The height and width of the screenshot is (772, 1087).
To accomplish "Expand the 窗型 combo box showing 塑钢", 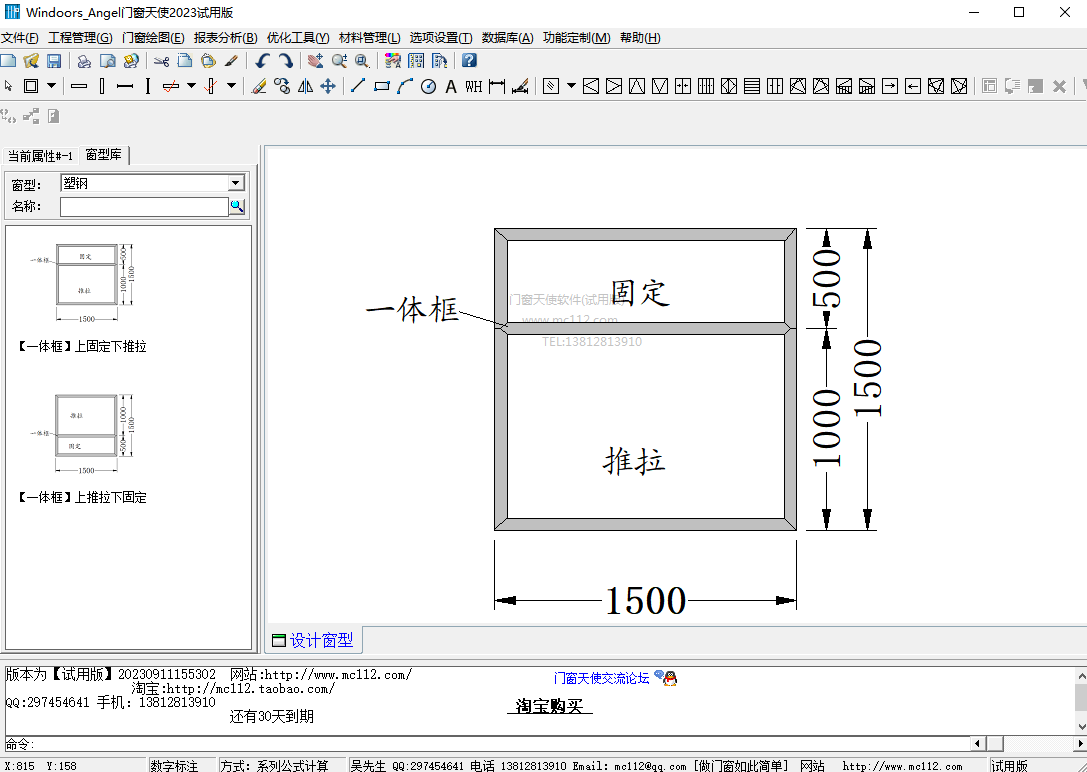I will point(236,183).
